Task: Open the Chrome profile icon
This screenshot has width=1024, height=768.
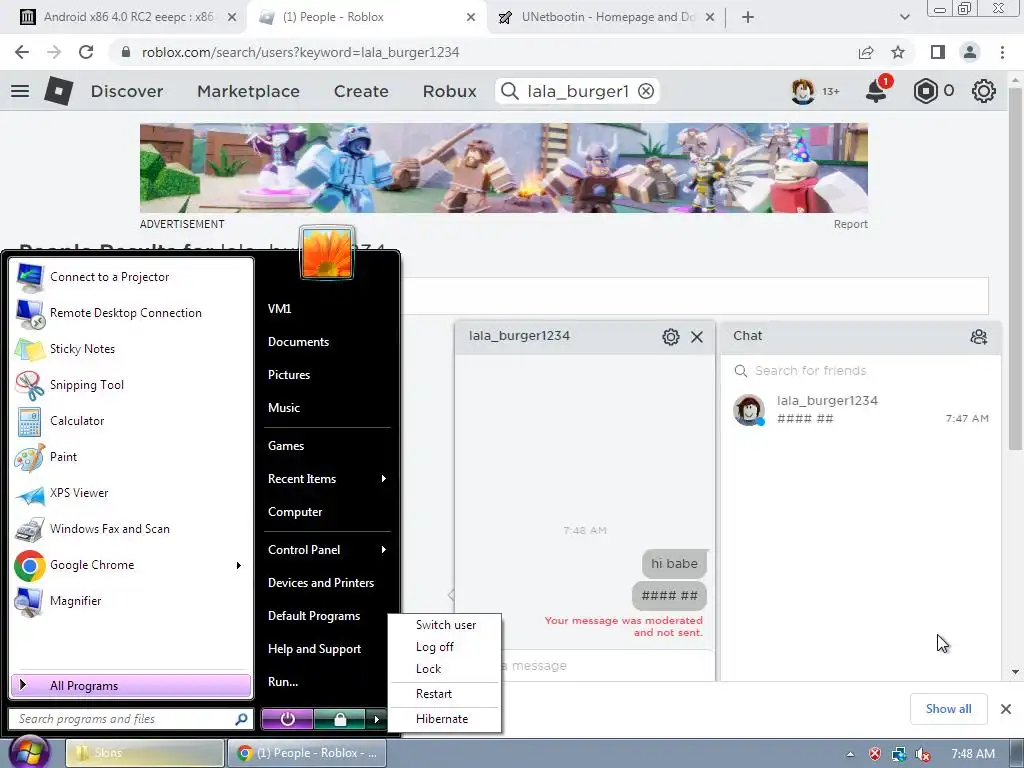Action: pyautogui.click(x=970, y=52)
